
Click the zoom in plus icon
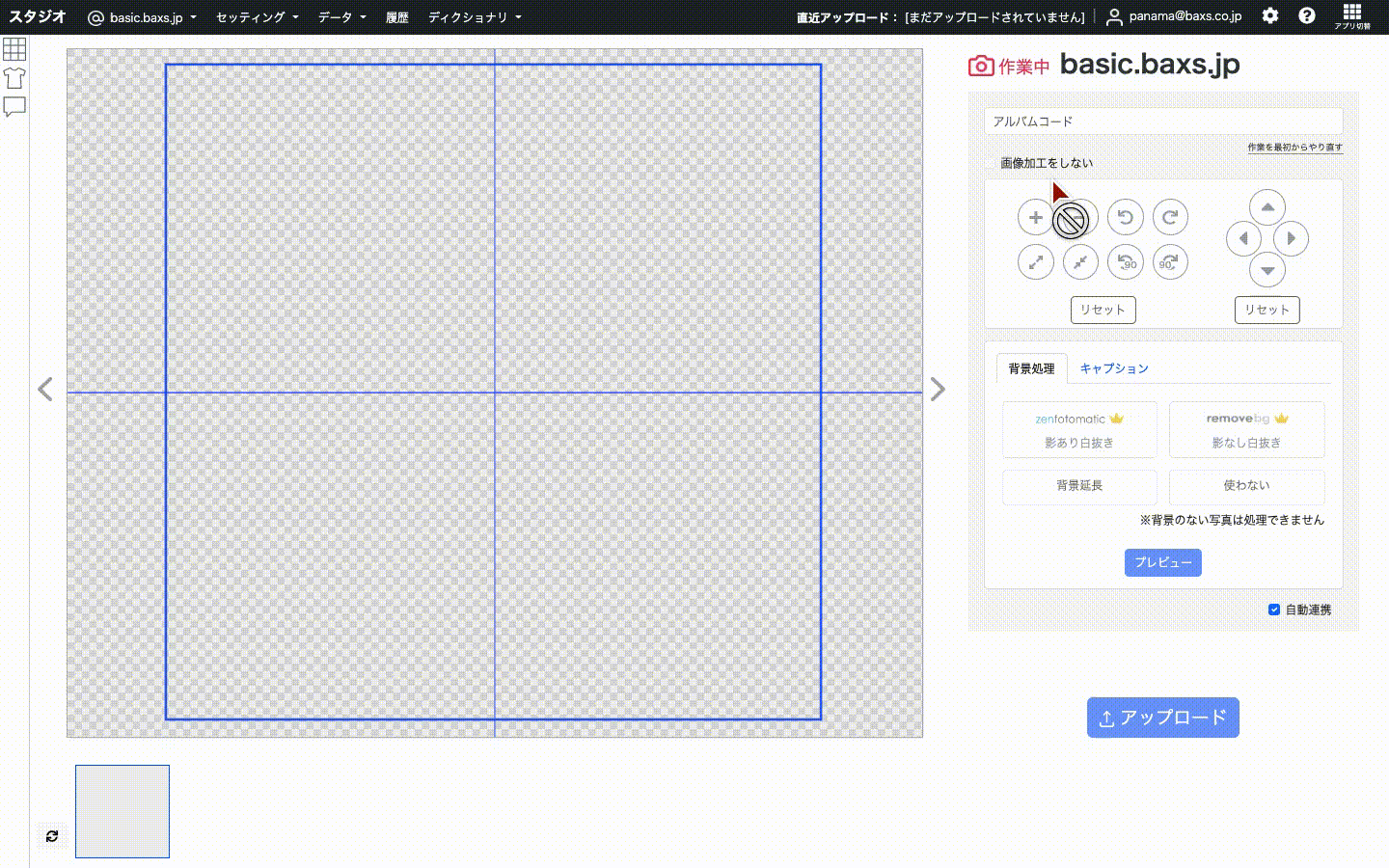[x=1035, y=217]
